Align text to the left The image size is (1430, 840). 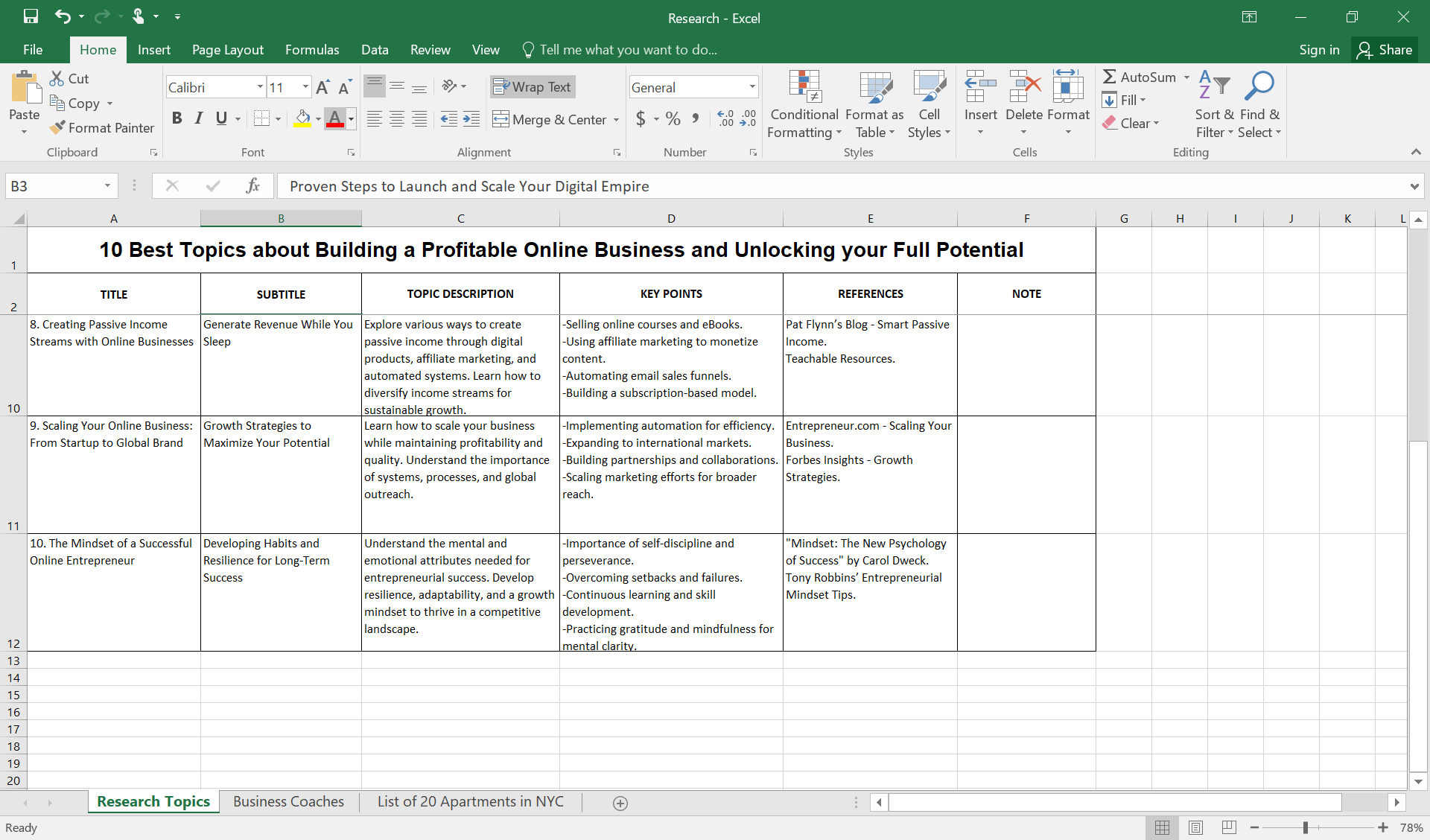tap(375, 119)
